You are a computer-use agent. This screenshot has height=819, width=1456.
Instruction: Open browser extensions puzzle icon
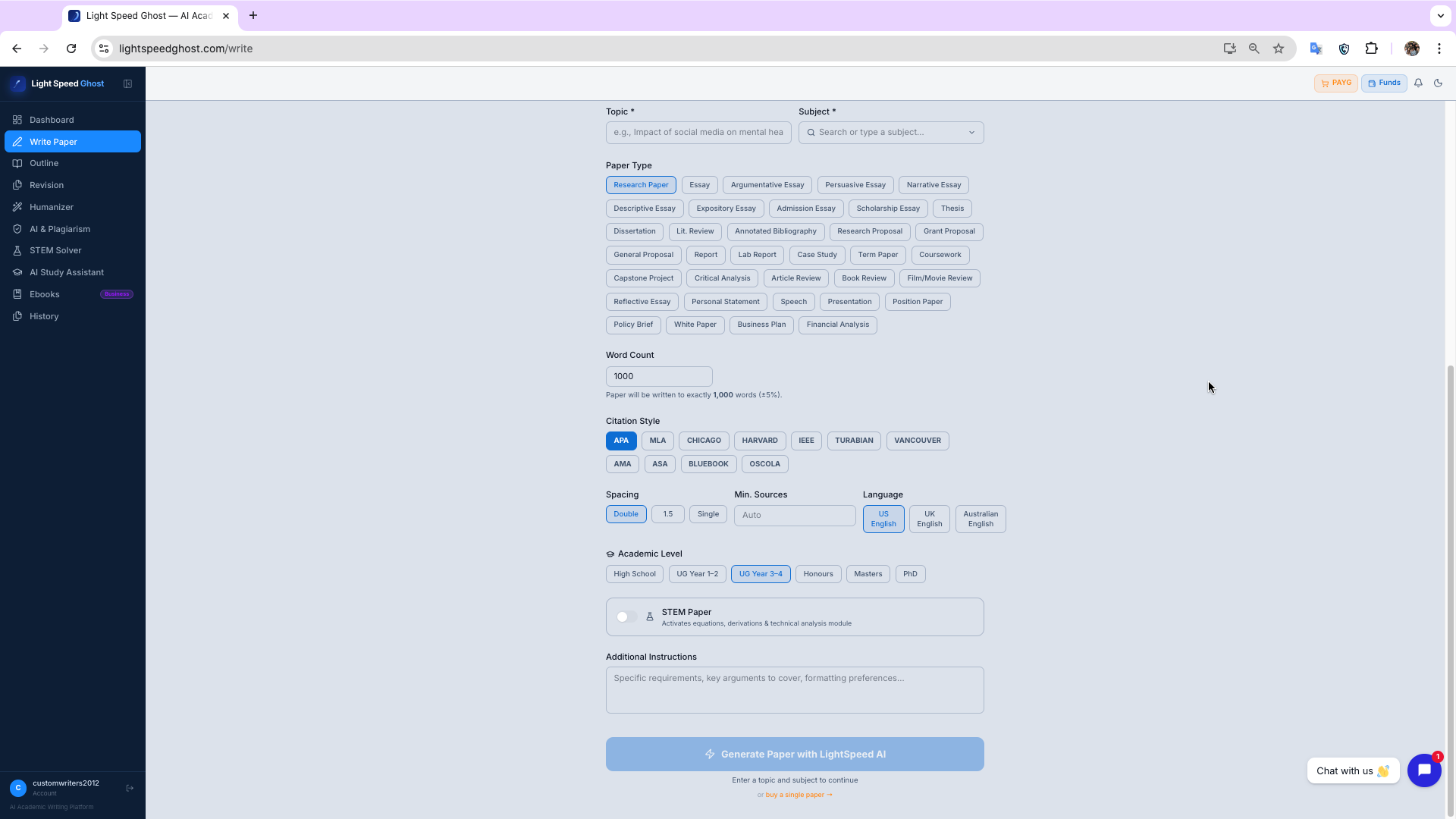coord(1371,49)
